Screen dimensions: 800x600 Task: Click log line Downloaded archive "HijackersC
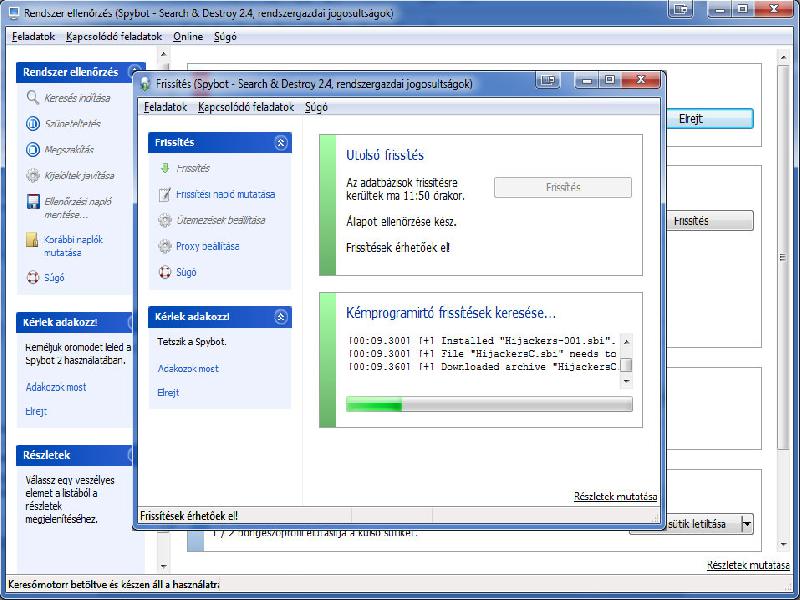[x=482, y=367]
